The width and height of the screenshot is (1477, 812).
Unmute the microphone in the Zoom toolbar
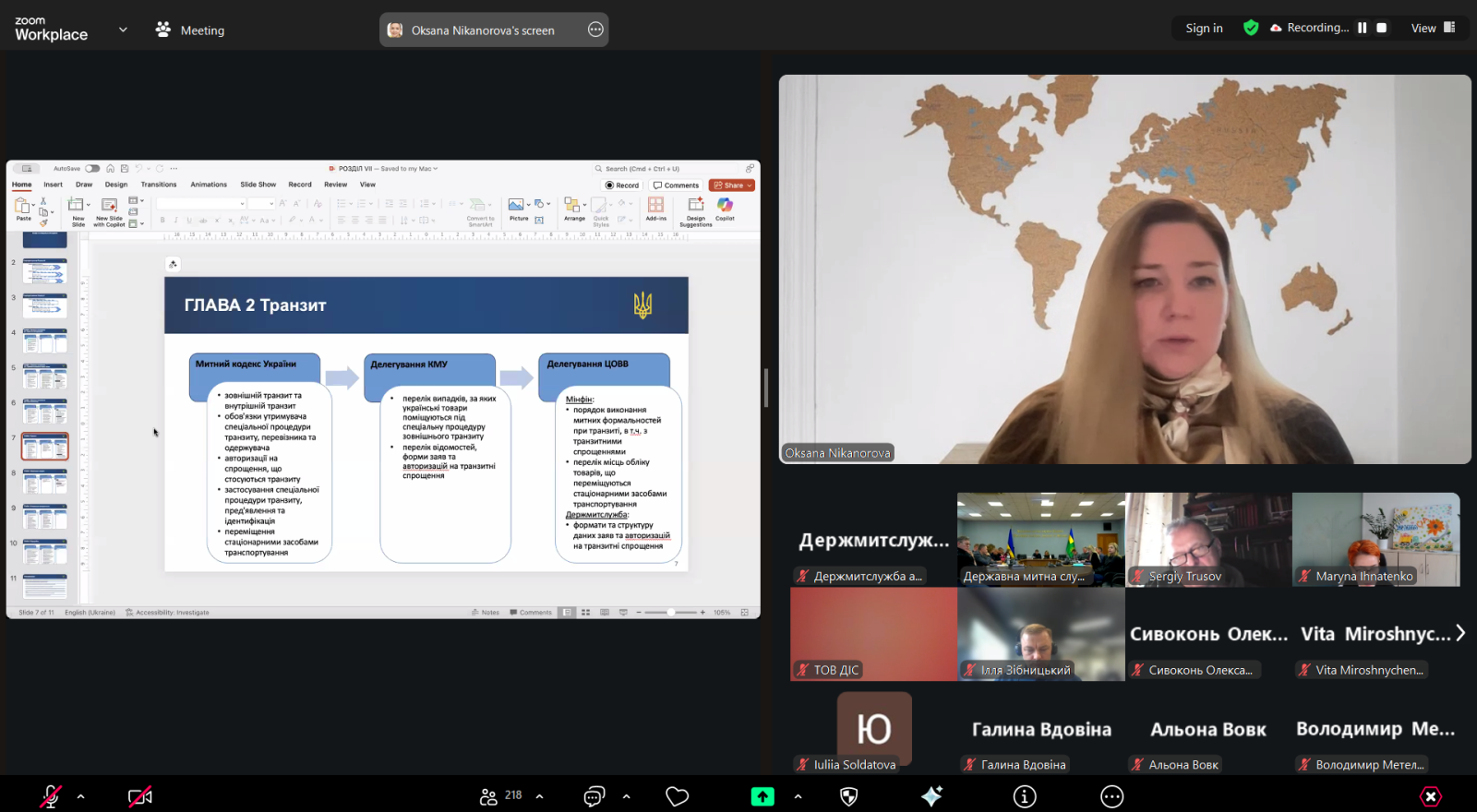(x=51, y=796)
